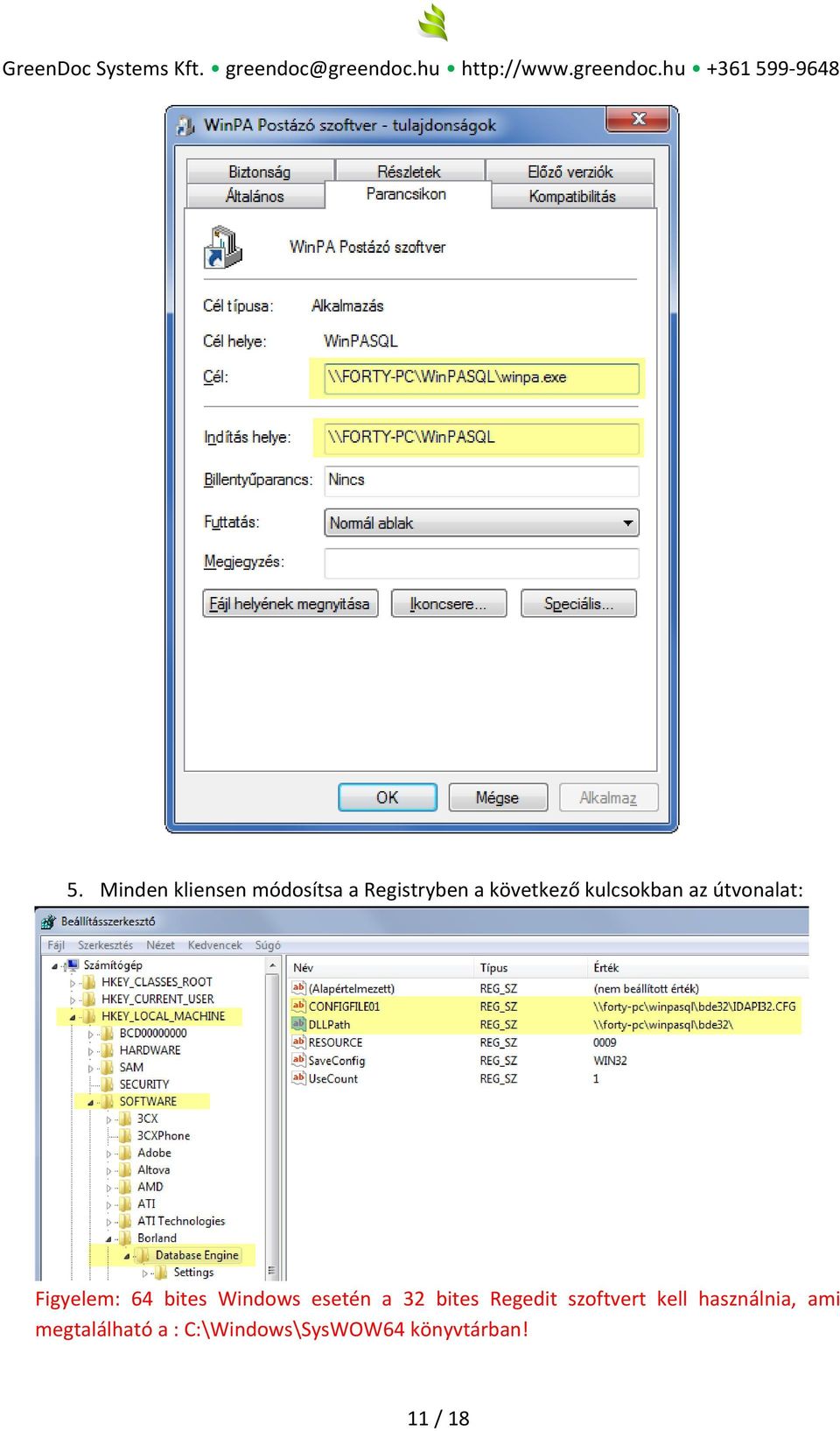Click the empty Megjegyzés field
Image resolution: width=840 pixels, height=1431 pixels.
tap(481, 563)
